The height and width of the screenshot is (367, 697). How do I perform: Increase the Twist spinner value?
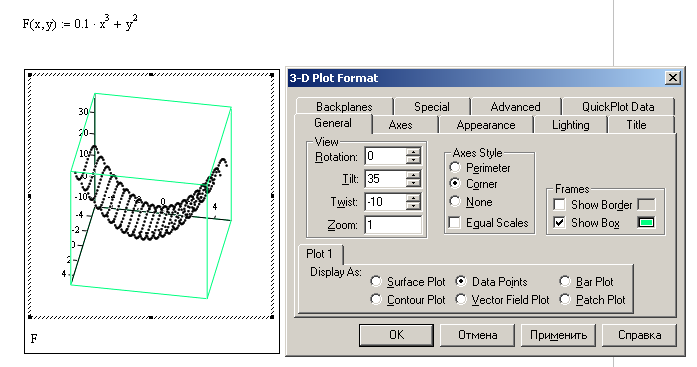coord(413,198)
